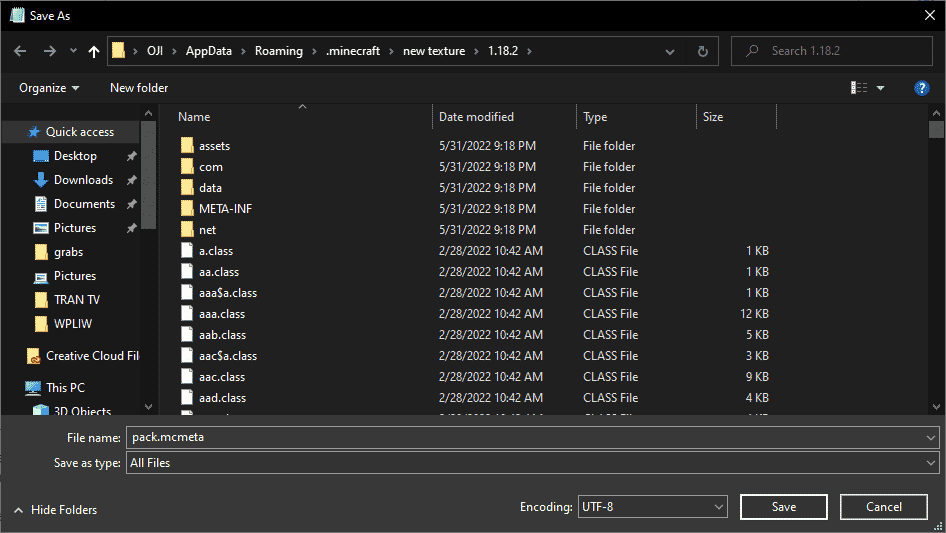This screenshot has width=946, height=533.
Task: Click the Search 1.18.2 box
Action: point(840,51)
